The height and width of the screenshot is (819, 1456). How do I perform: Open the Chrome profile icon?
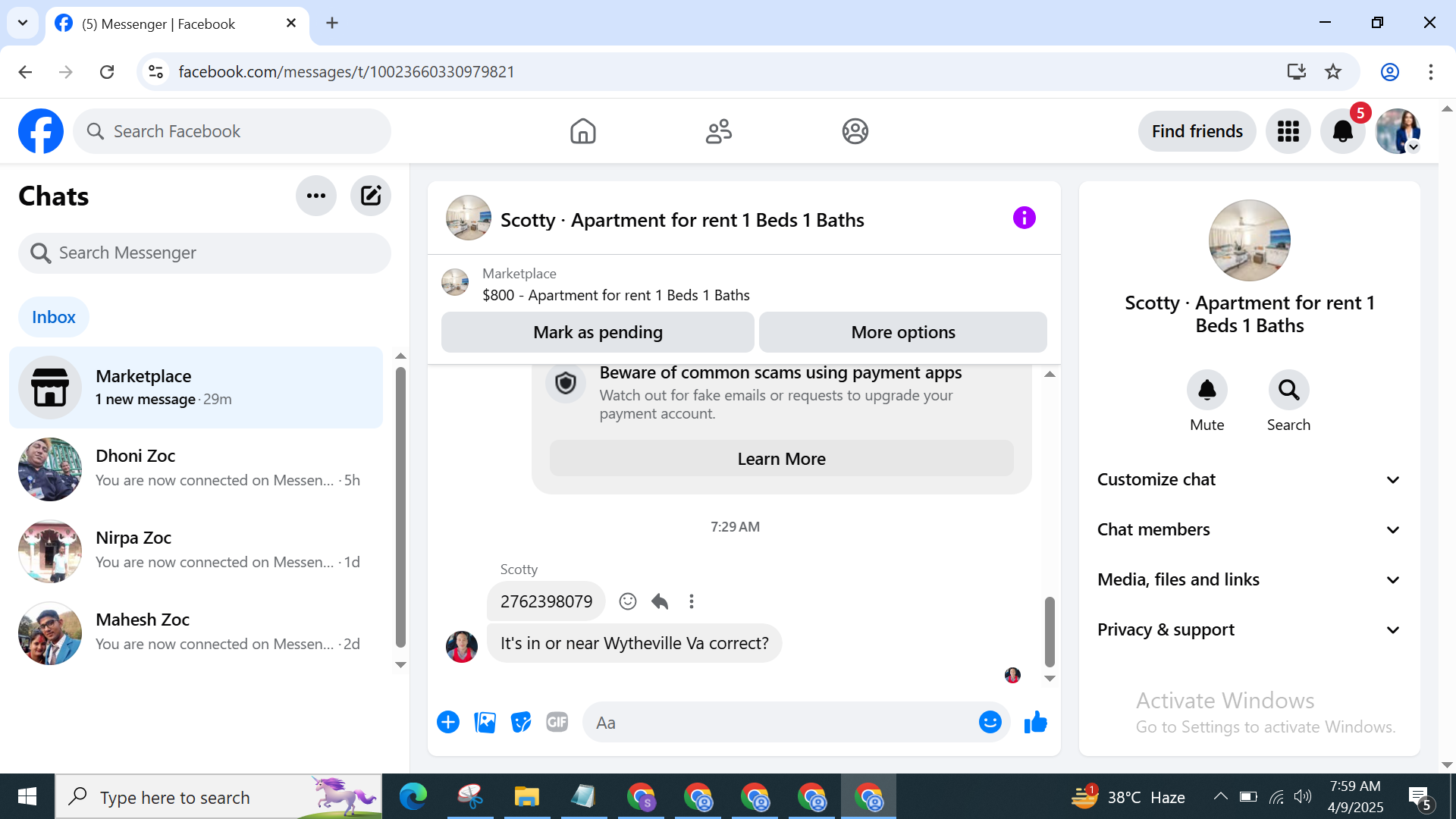[x=1389, y=72]
